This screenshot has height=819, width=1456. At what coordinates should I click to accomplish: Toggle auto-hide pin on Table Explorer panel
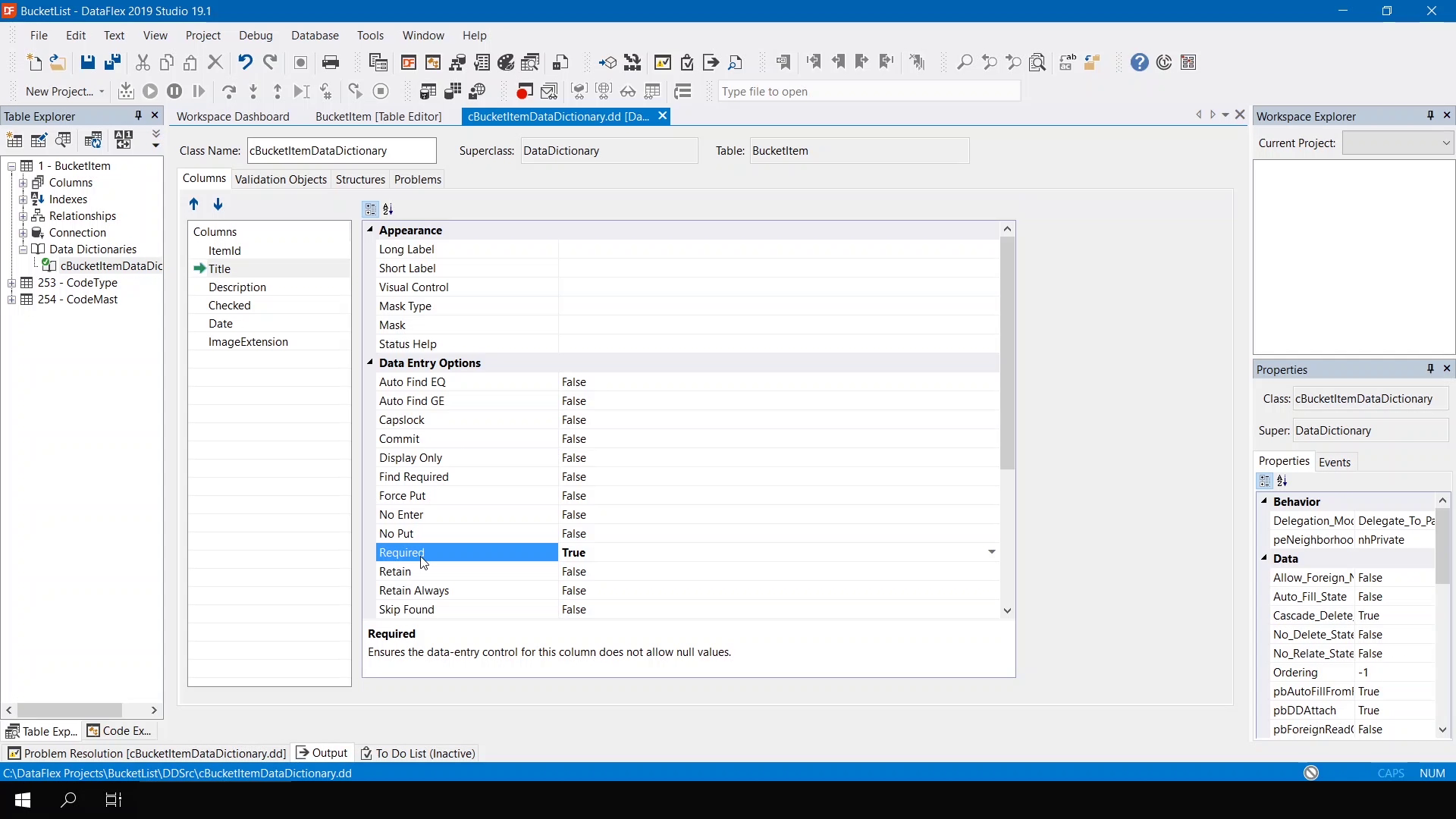[x=138, y=115]
